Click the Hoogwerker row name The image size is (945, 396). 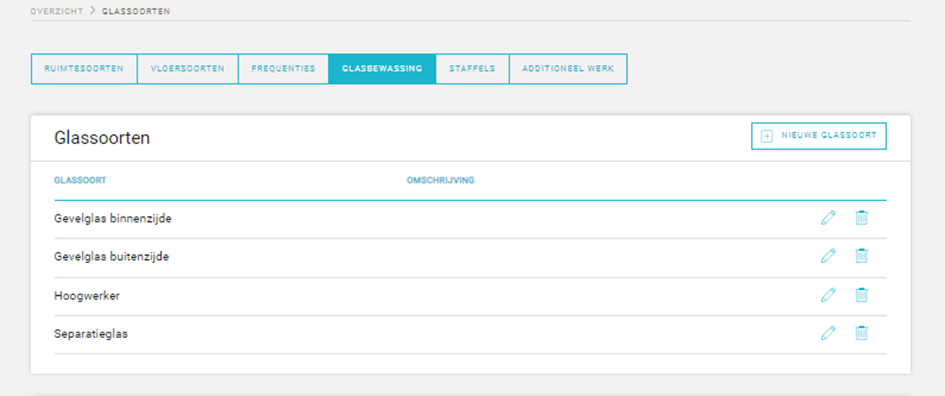[87, 295]
